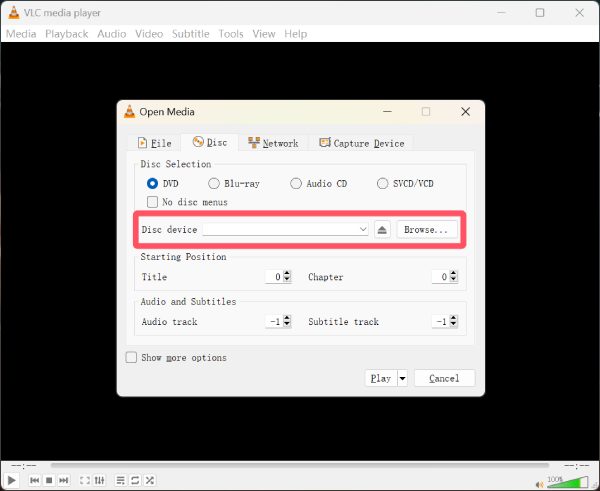Screen dimensions: 600x491
Task: Click the Browse... button
Action: point(427,230)
